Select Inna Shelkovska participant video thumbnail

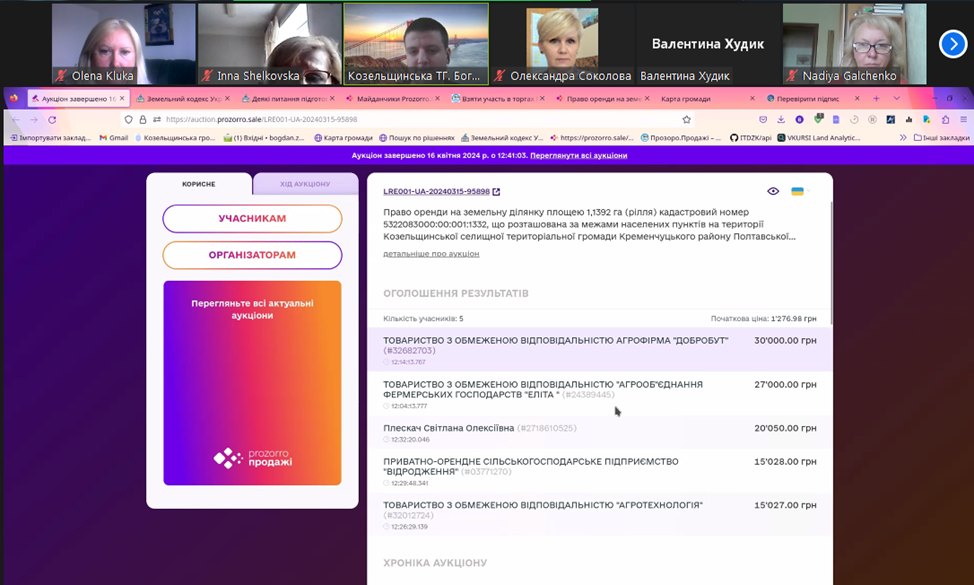(270, 44)
